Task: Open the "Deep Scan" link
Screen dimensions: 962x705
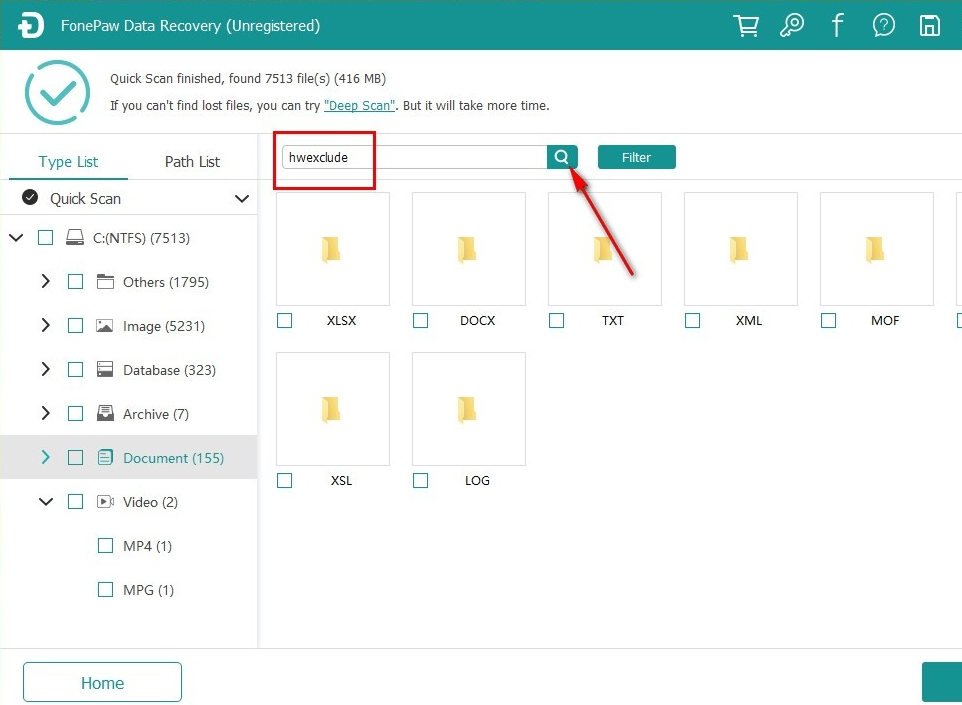Action: coord(360,106)
